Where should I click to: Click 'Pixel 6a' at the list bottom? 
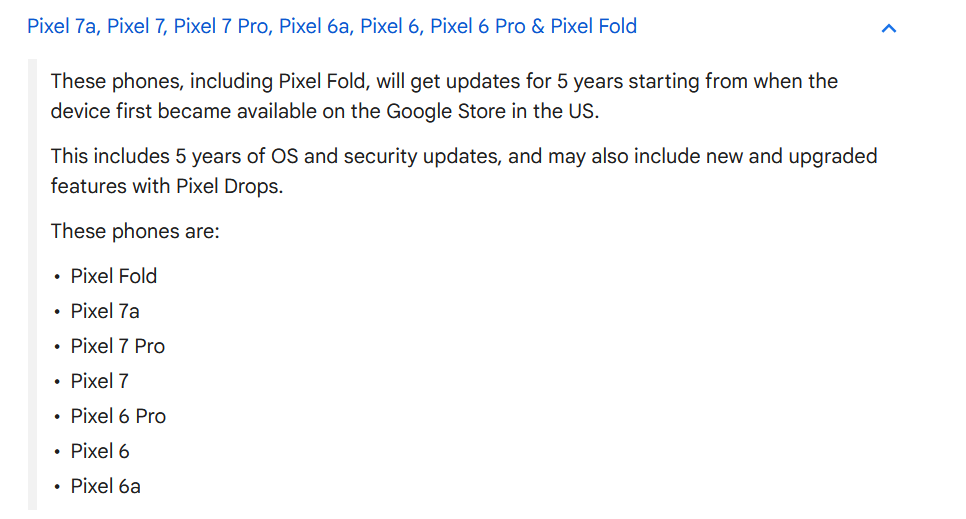(105, 486)
